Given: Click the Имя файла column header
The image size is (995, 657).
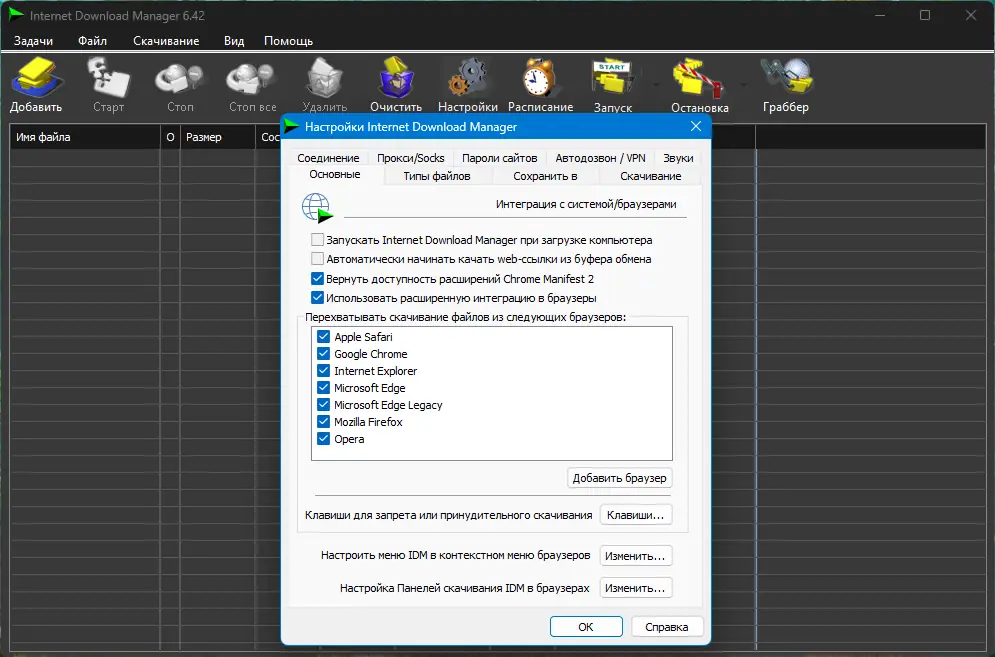Looking at the screenshot, I should click(85, 137).
